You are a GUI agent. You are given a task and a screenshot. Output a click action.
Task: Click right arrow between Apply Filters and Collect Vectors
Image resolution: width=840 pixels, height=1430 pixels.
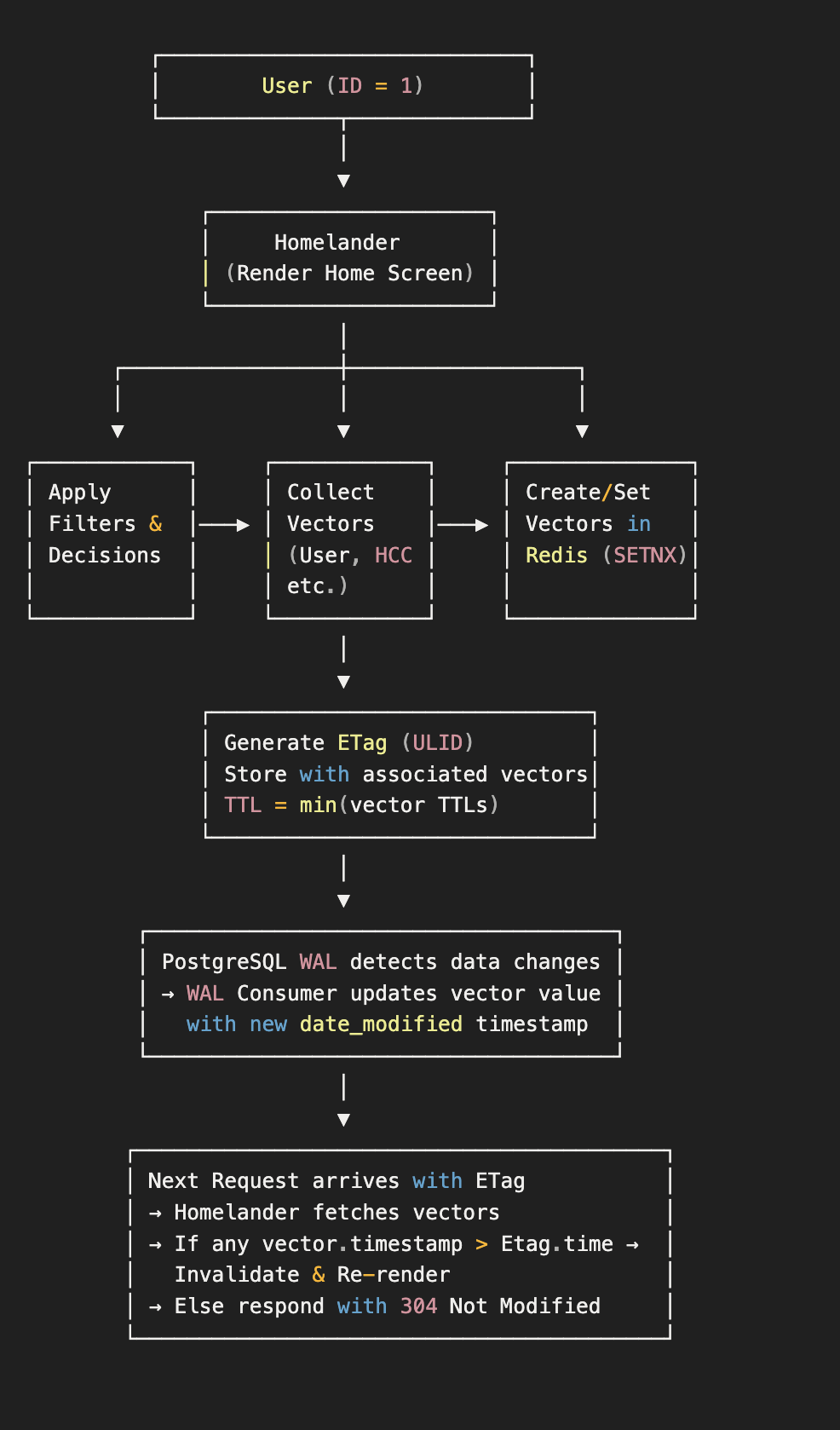pyautogui.click(x=225, y=525)
